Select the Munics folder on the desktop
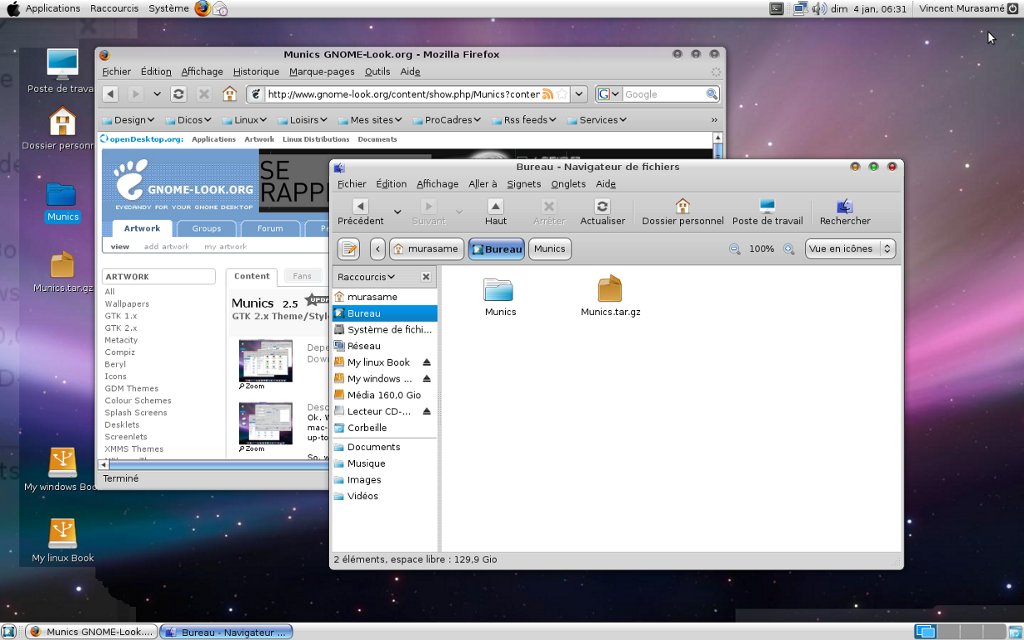The image size is (1024, 640). pyautogui.click(x=62, y=202)
